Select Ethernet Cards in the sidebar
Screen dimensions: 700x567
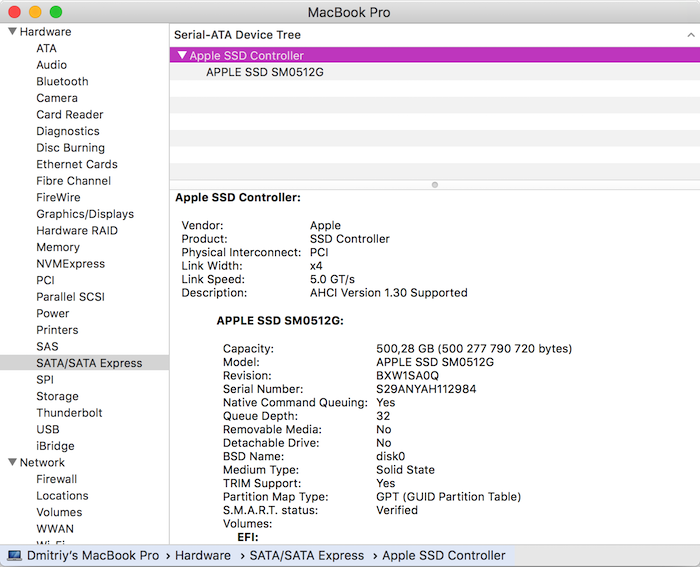77,164
